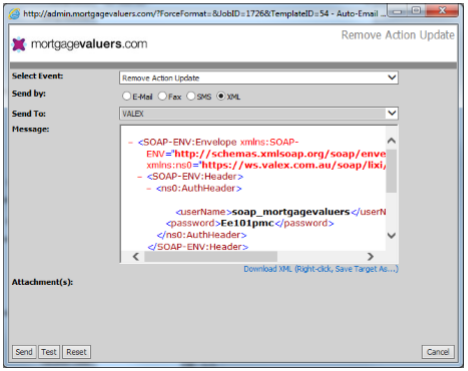Click the ws.valex.com.au URL text
This screenshot has width=468, height=371.
click(x=294, y=165)
